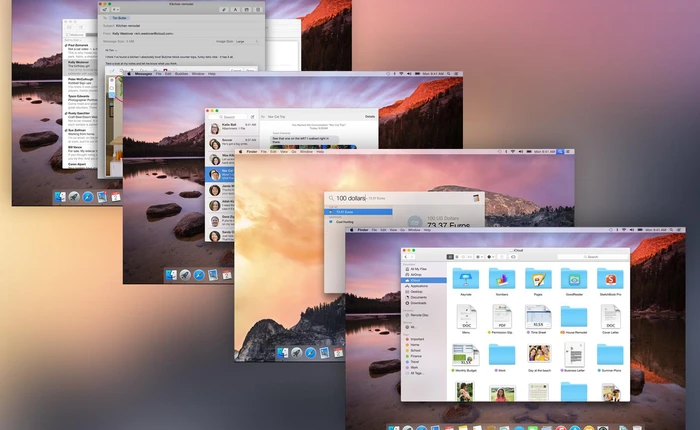Open the Katie Ball conversation
The width and height of the screenshot is (700, 430).
click(x=231, y=128)
